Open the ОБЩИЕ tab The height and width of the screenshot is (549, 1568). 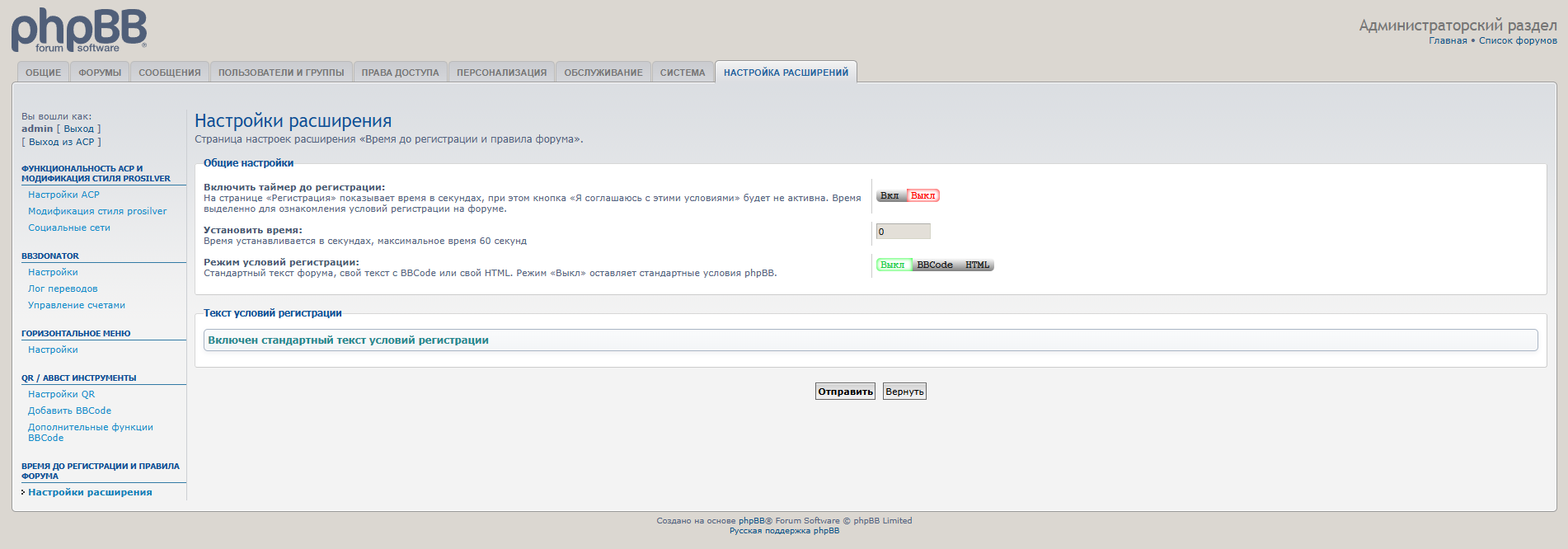[x=44, y=73]
